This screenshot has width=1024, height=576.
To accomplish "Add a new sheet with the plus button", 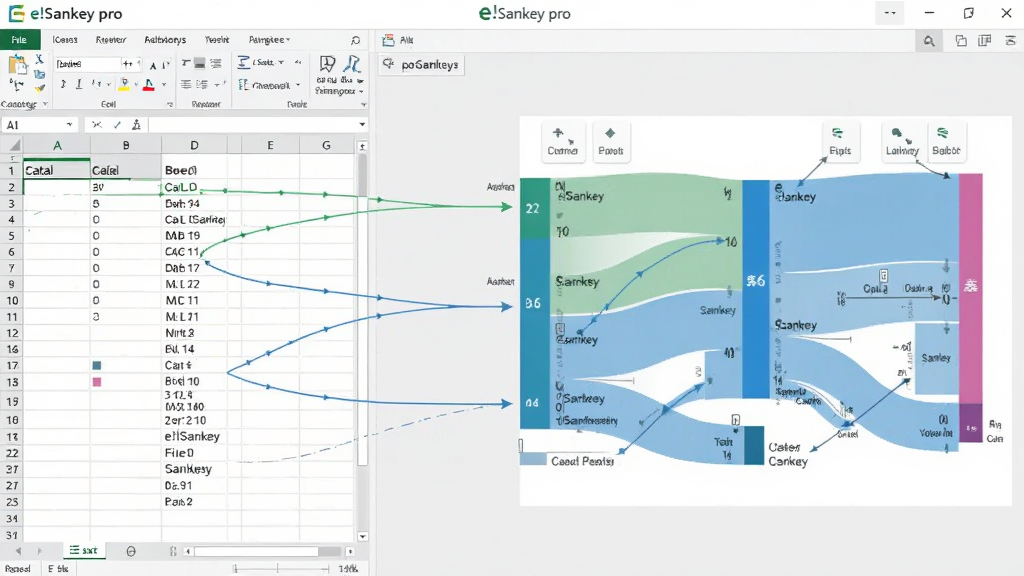I will pos(131,551).
